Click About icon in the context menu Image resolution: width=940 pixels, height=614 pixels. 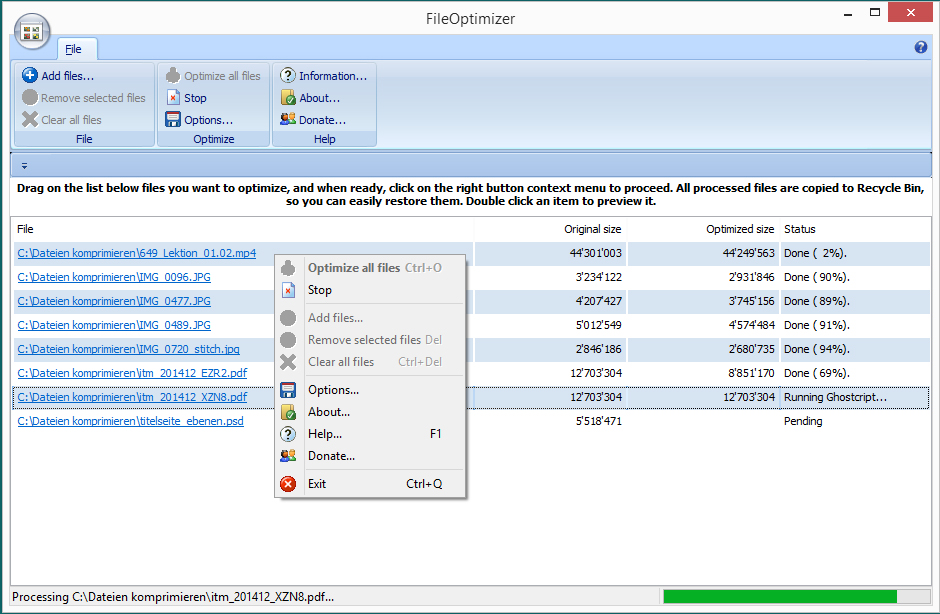tap(288, 412)
